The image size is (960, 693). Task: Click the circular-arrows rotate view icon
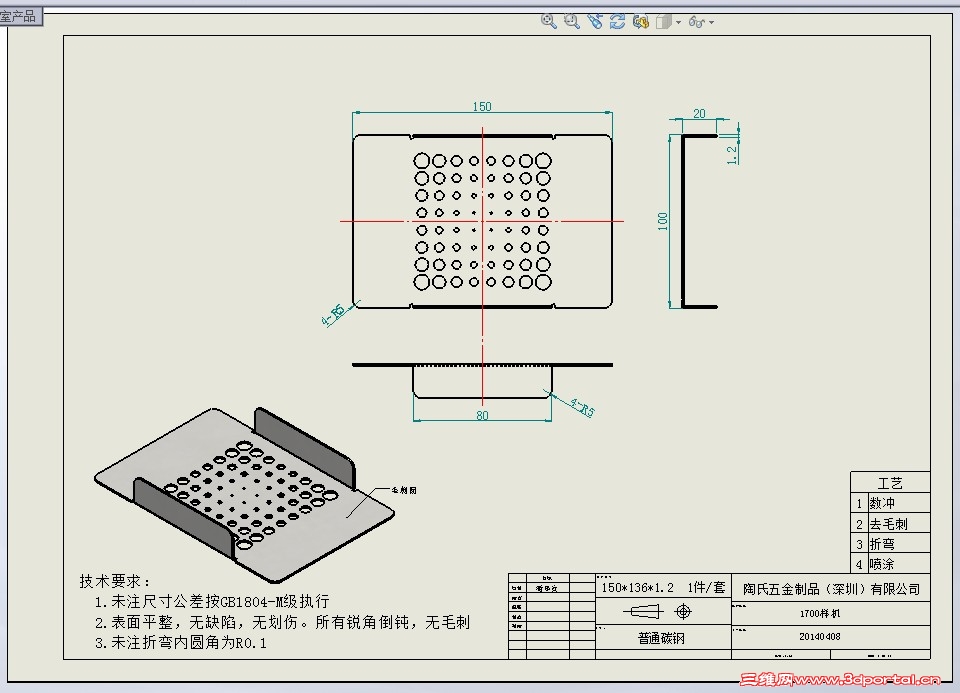pos(618,21)
